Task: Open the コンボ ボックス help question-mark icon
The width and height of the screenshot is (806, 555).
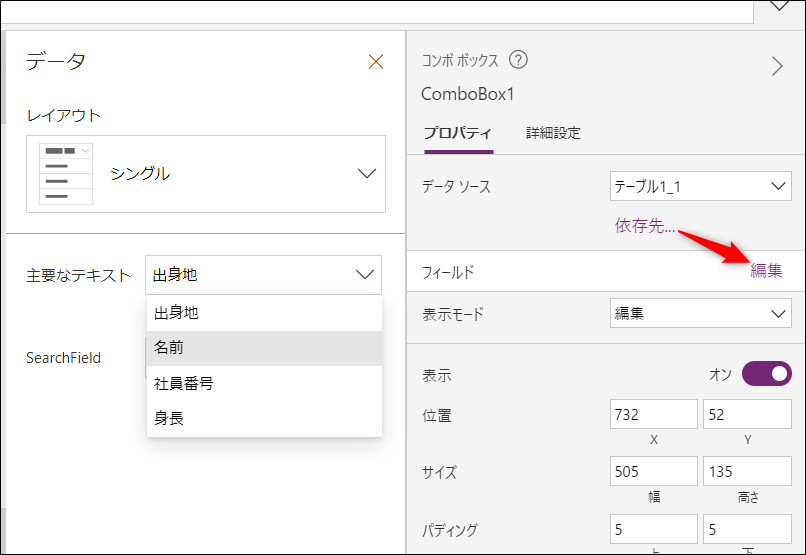Action: [x=518, y=60]
